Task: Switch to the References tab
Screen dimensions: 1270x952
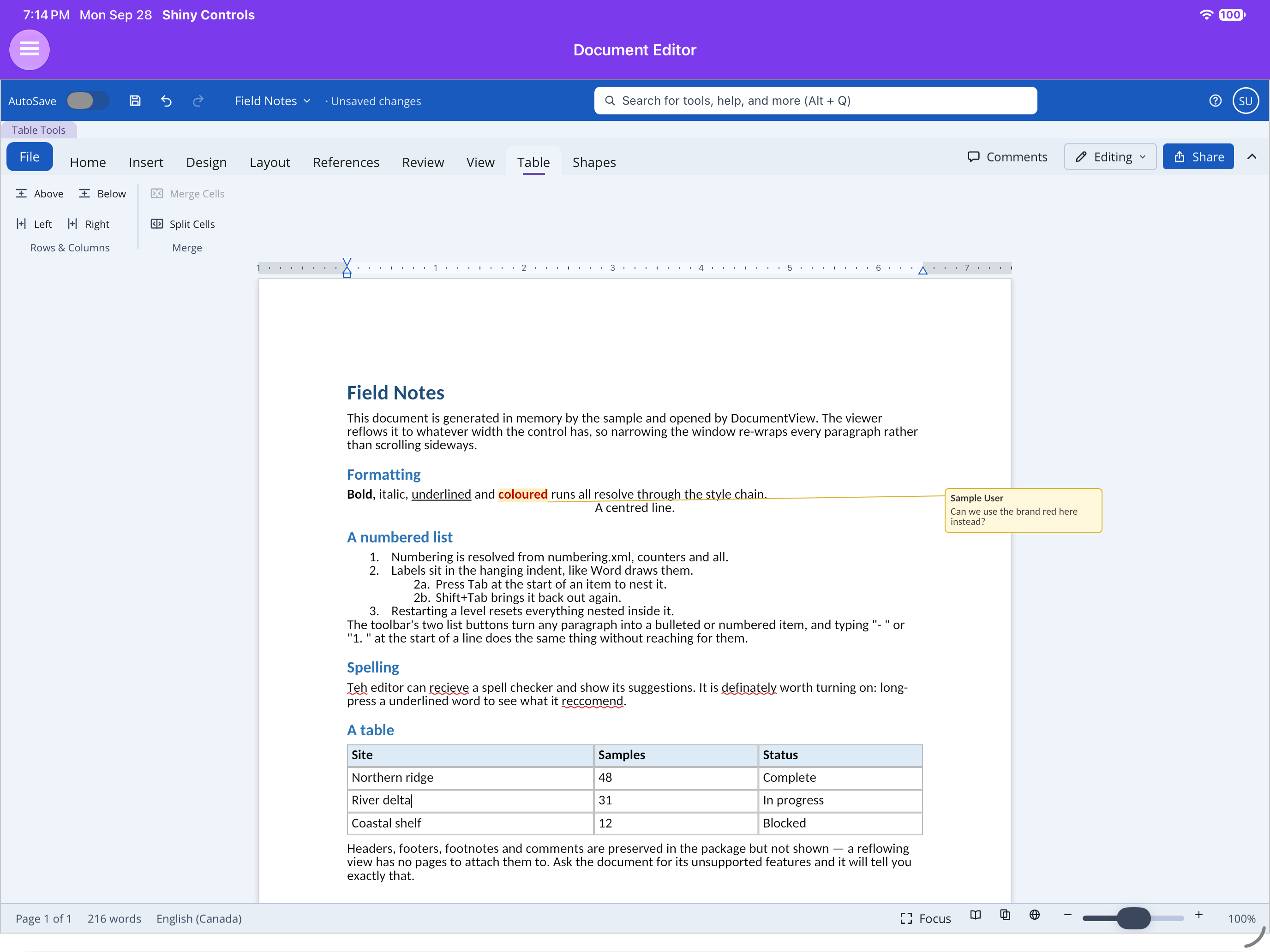Action: point(346,162)
